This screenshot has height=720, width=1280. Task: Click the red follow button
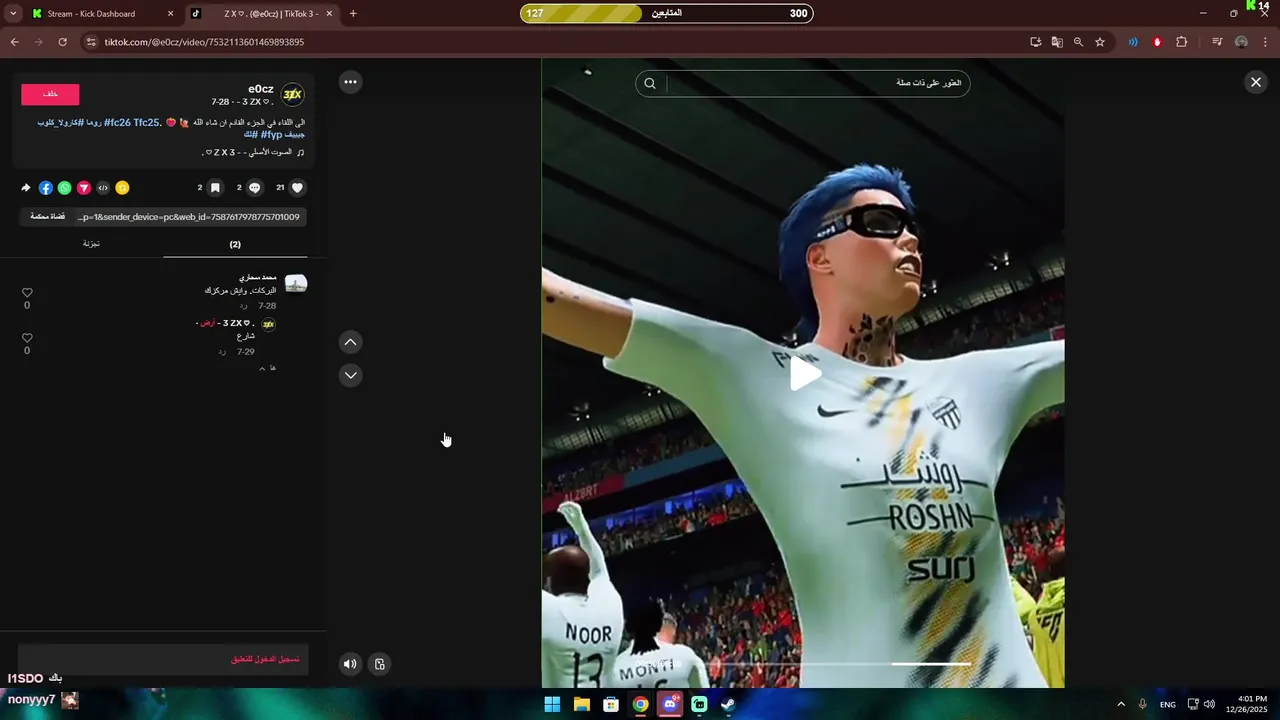(x=50, y=94)
